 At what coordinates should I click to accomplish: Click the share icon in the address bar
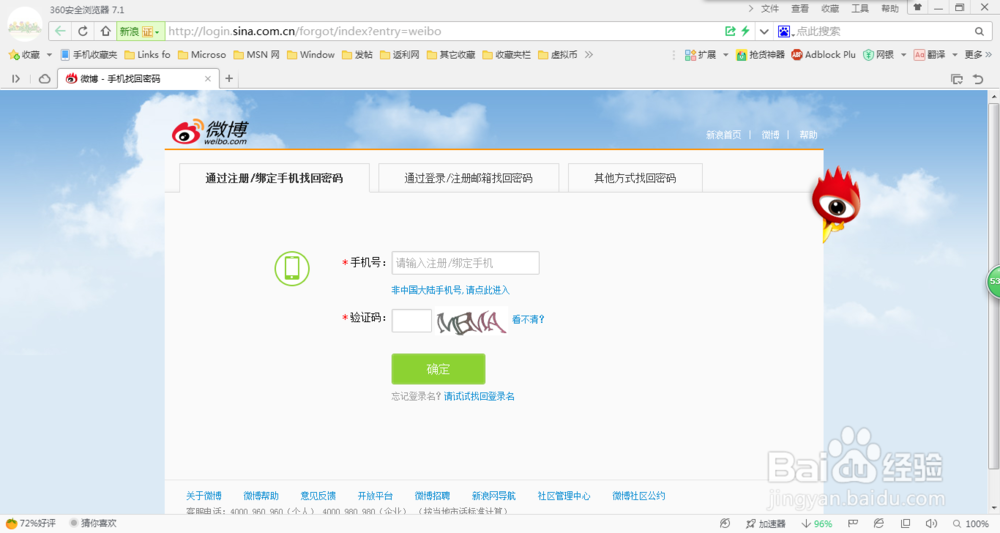point(730,31)
